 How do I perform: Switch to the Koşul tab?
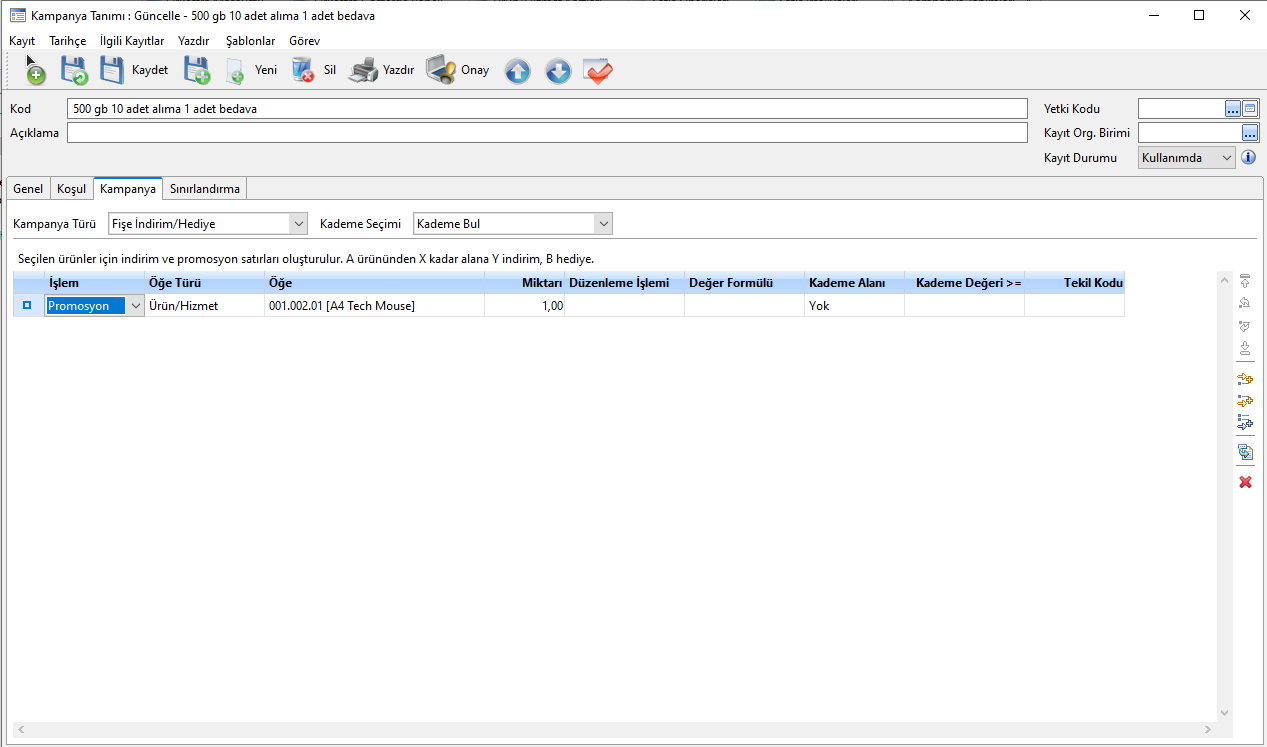point(71,189)
